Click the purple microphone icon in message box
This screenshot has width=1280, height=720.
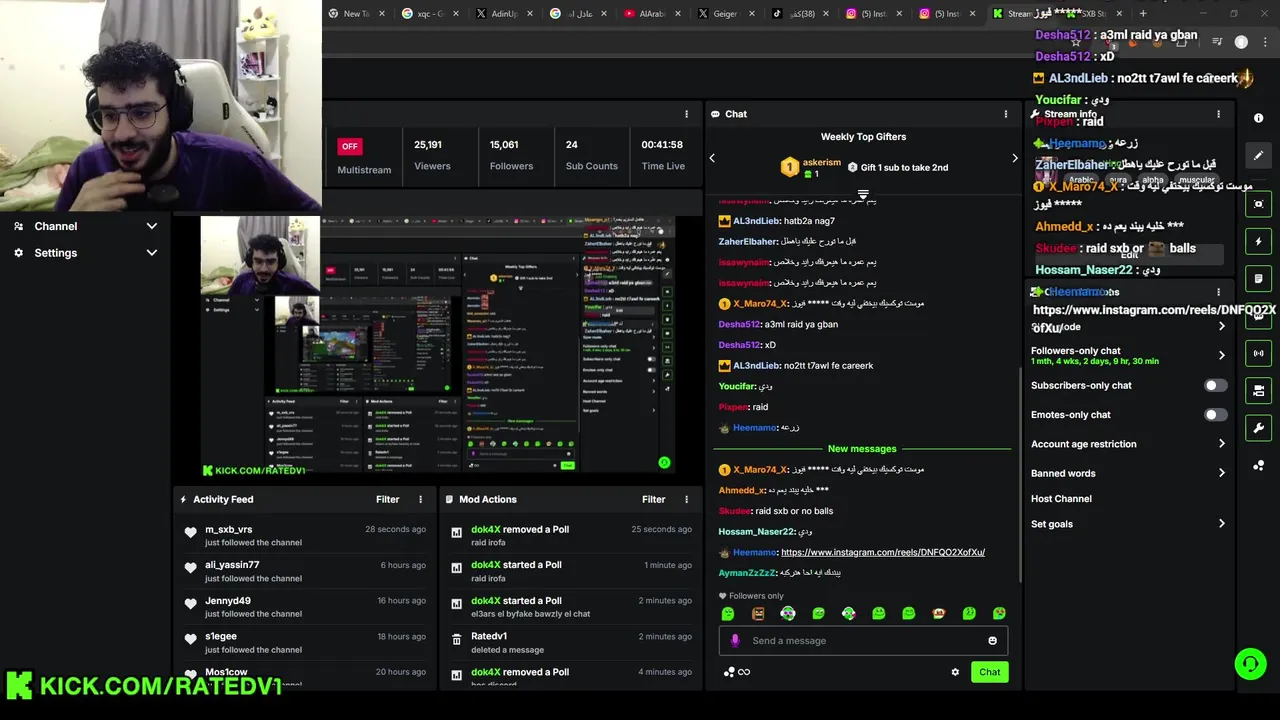click(x=735, y=641)
